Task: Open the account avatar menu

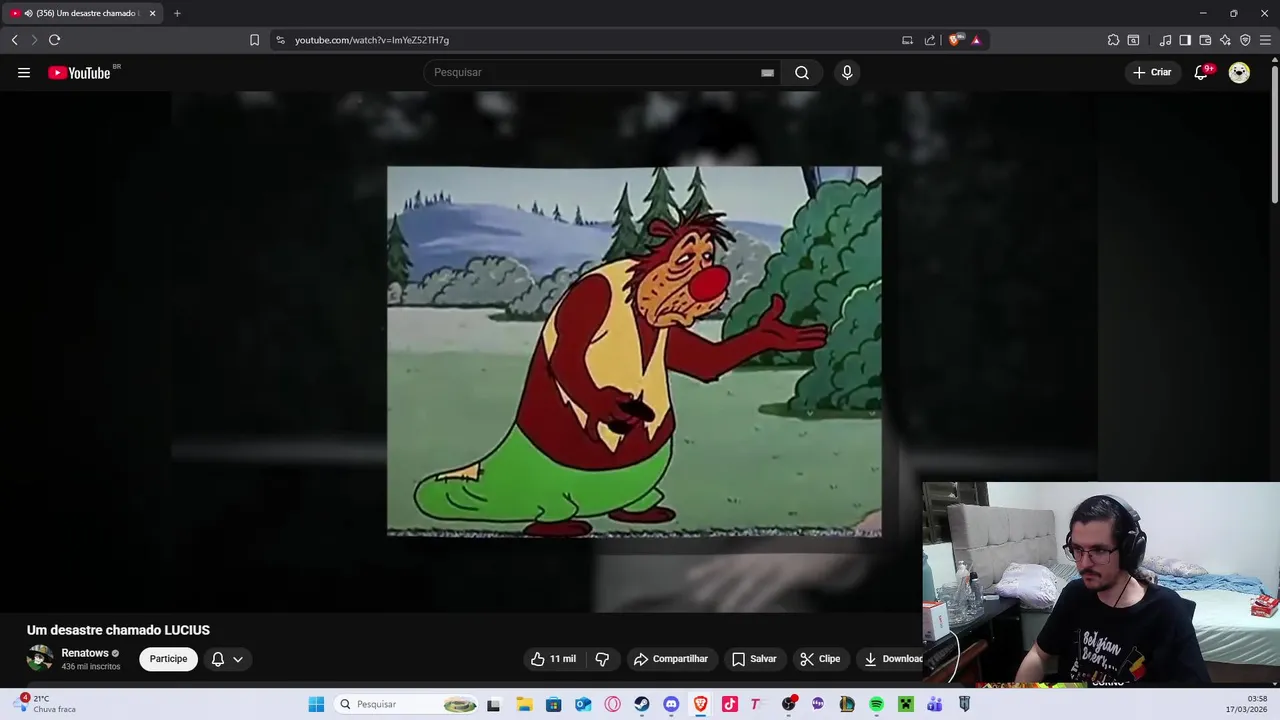Action: tap(1239, 72)
